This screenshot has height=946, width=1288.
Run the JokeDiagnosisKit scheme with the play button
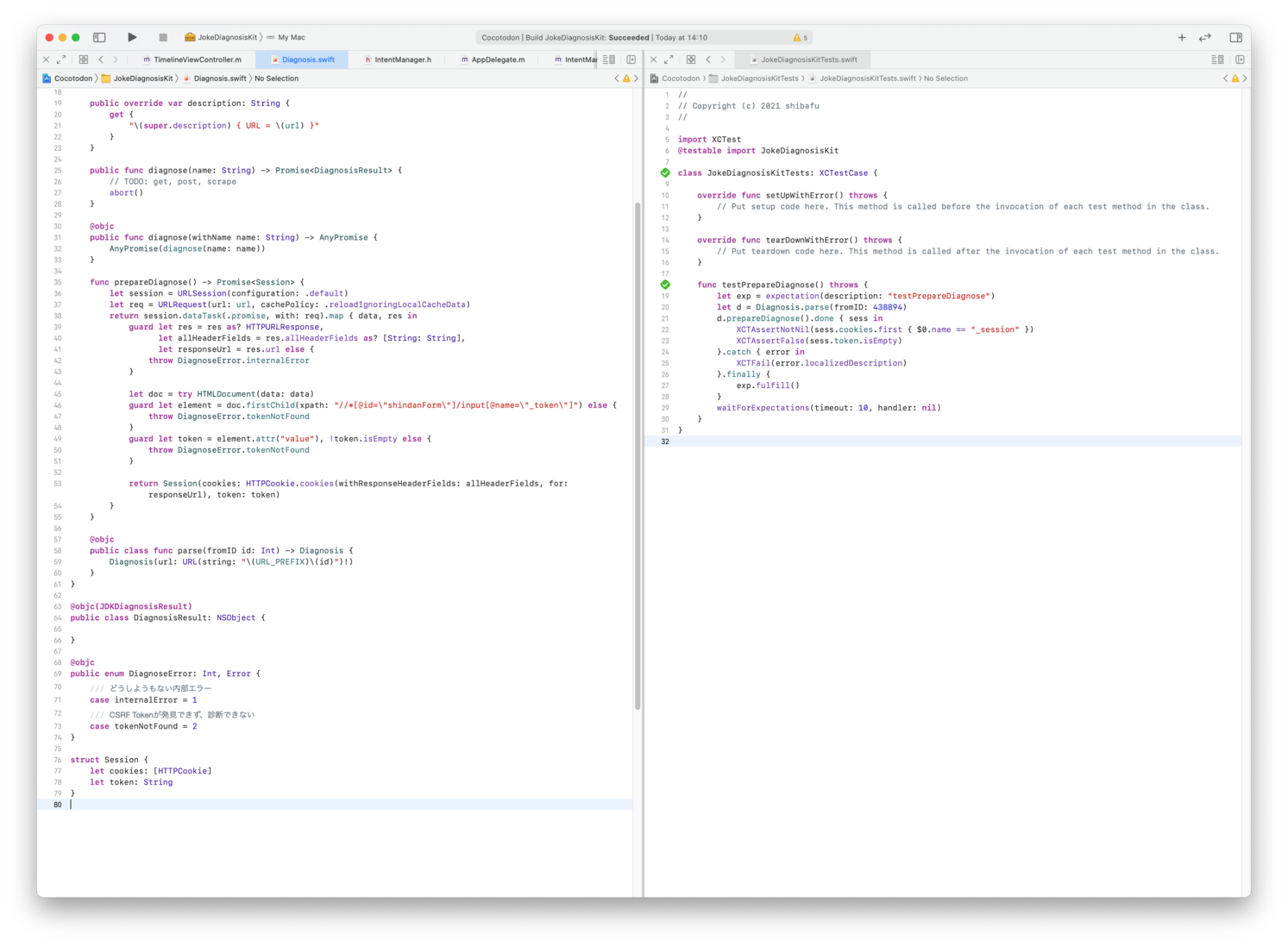[x=132, y=37]
